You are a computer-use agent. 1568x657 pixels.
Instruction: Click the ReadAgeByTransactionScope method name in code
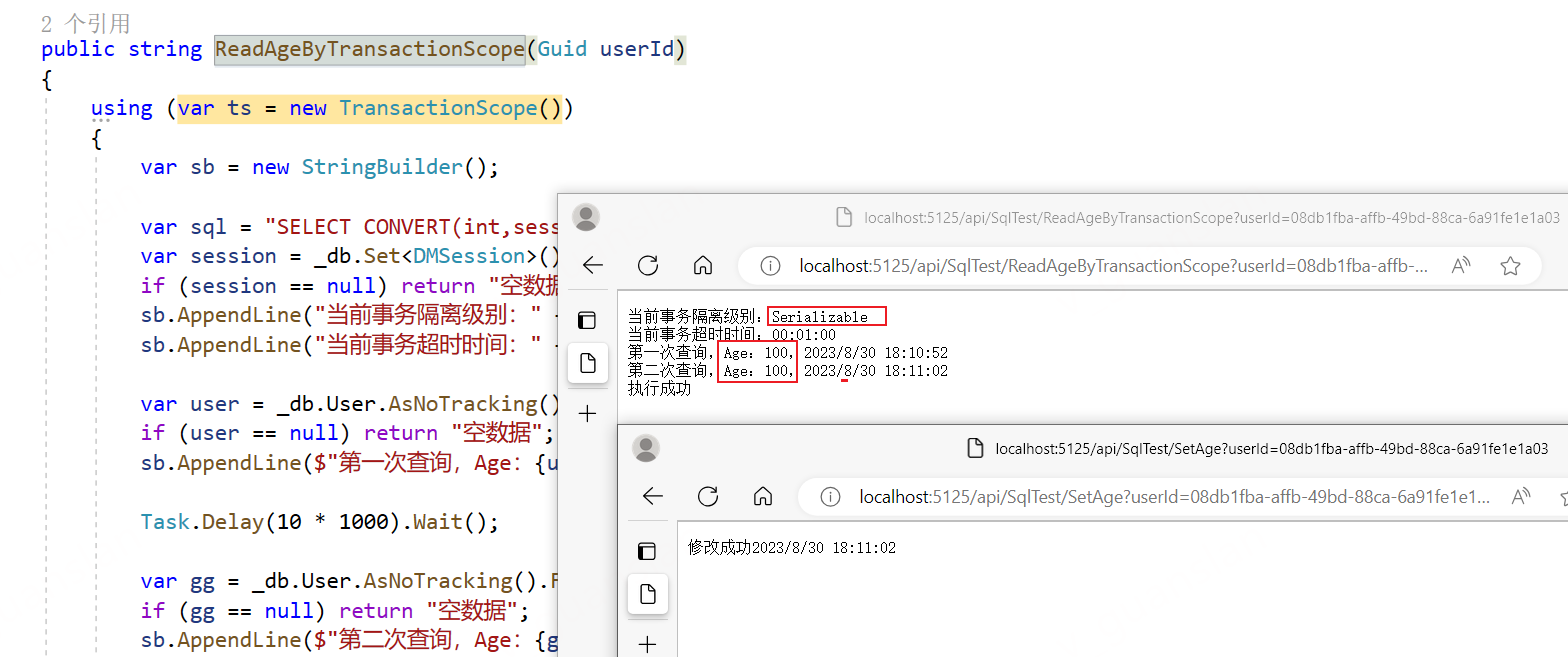tap(369, 49)
